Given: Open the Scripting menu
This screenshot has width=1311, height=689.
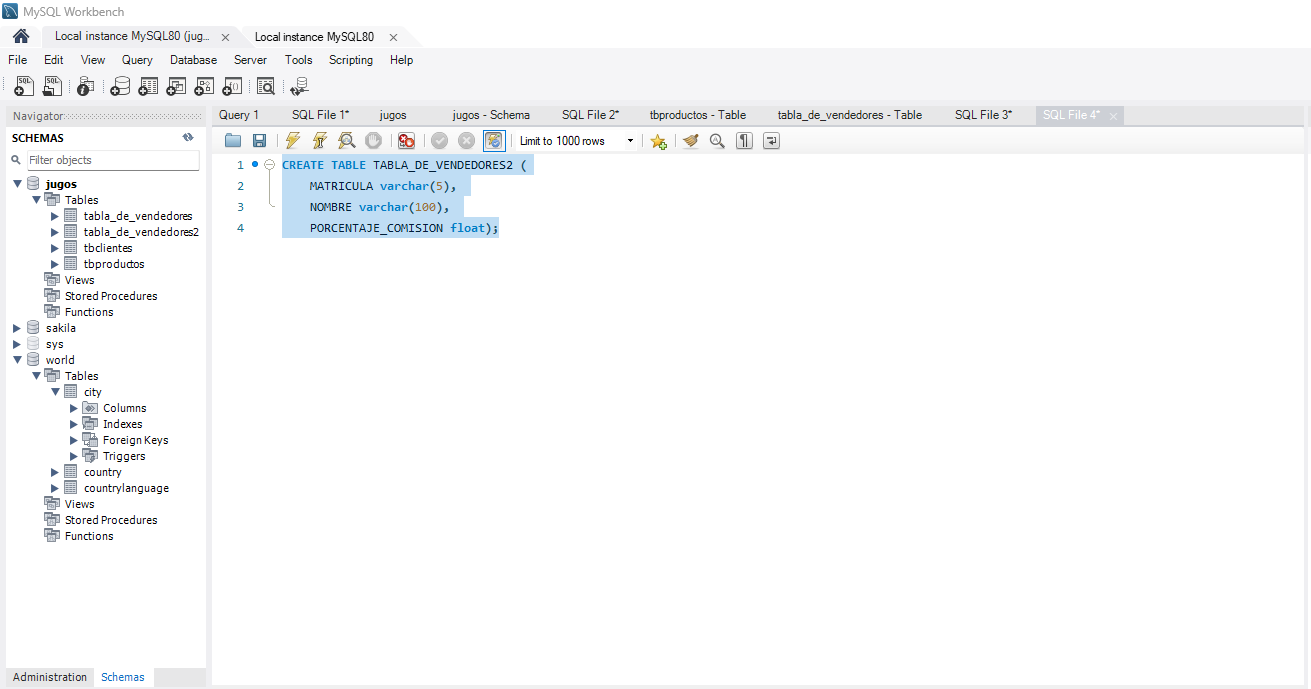Looking at the screenshot, I should tap(351, 60).
